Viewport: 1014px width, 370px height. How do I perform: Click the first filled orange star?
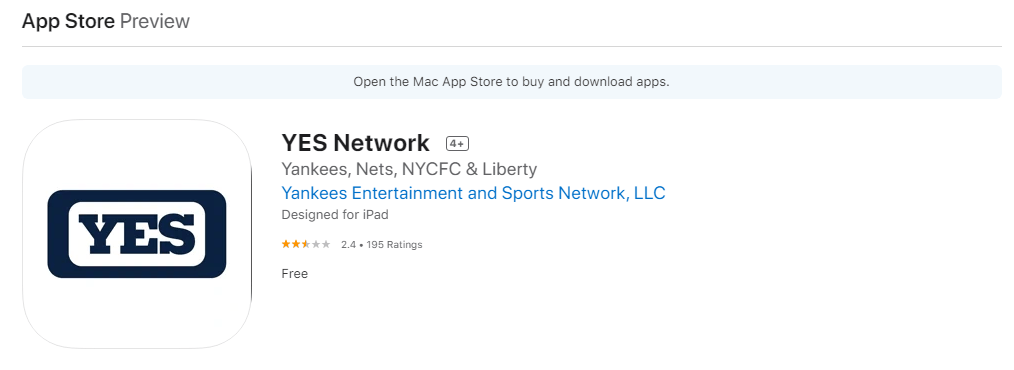[x=286, y=244]
